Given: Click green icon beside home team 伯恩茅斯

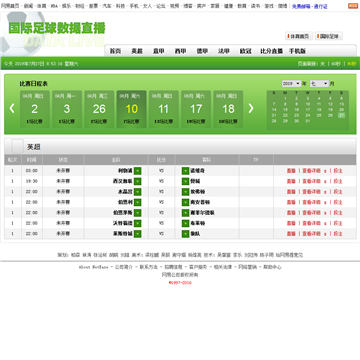Looking at the screenshot, I should (x=138, y=213).
